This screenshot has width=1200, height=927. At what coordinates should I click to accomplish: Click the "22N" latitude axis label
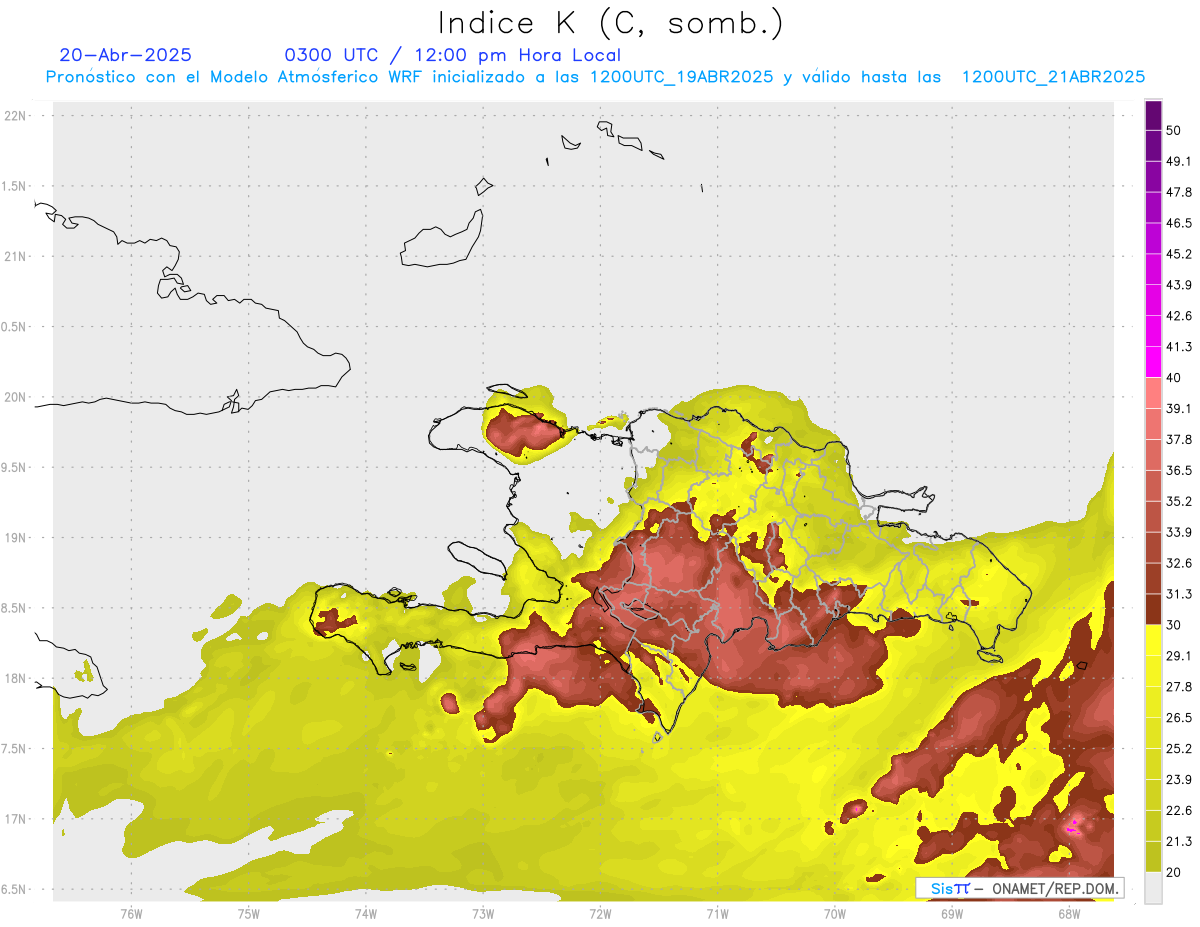click(x=15, y=116)
